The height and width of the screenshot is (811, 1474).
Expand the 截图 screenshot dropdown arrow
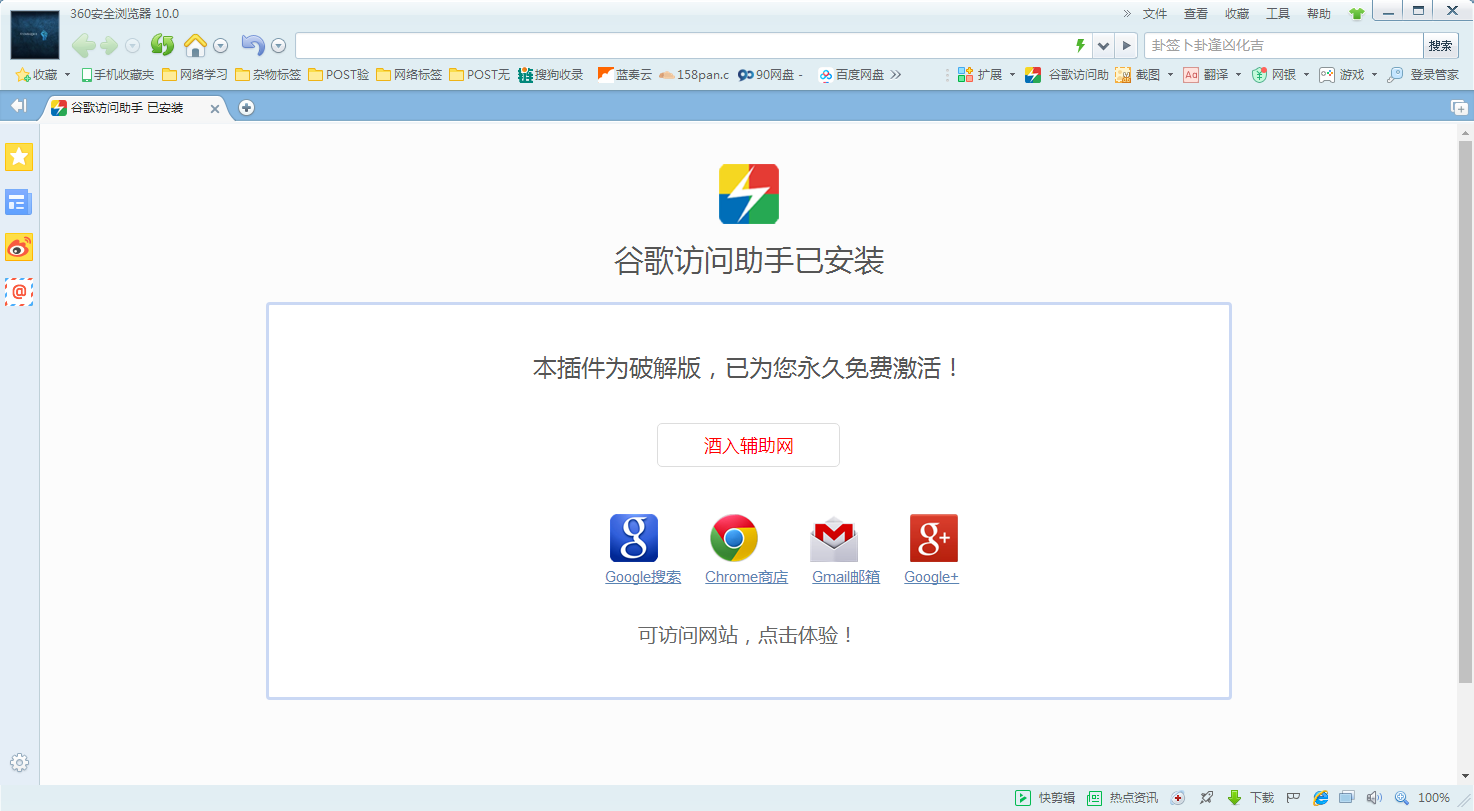(x=1170, y=75)
